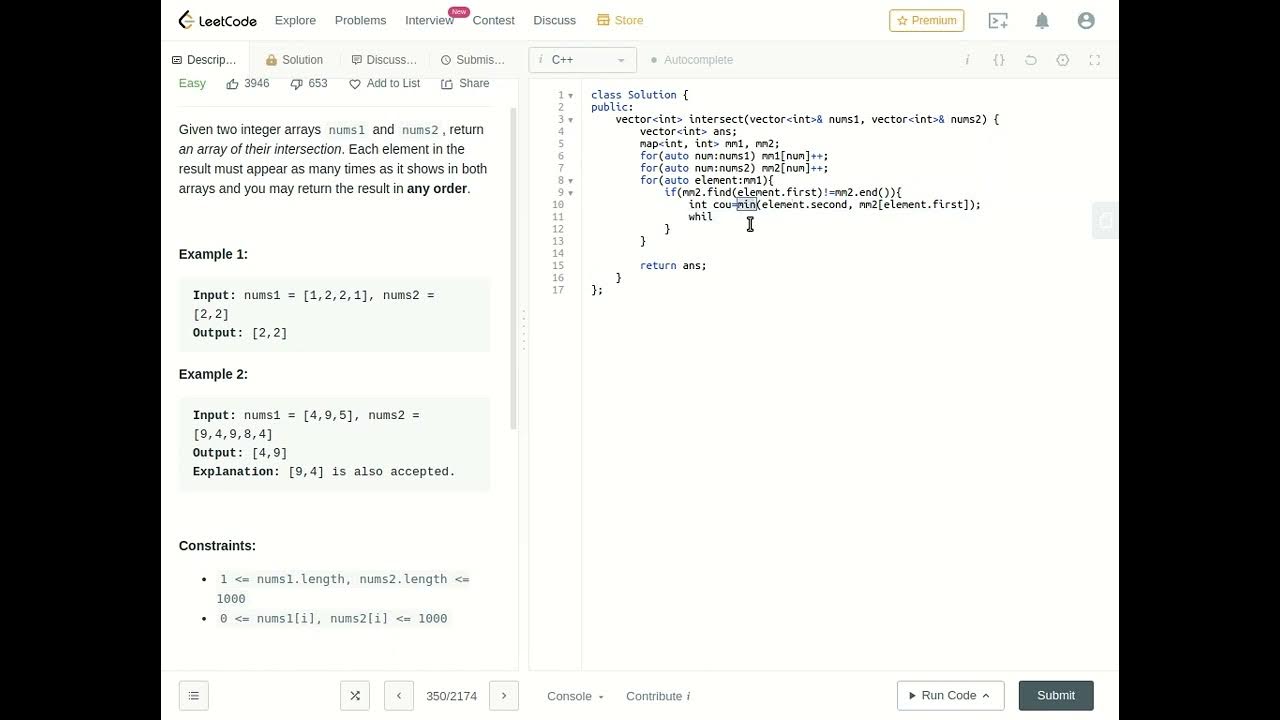Click the 'Constraints:' heading
This screenshot has height=720, width=1280.
pos(217,546)
